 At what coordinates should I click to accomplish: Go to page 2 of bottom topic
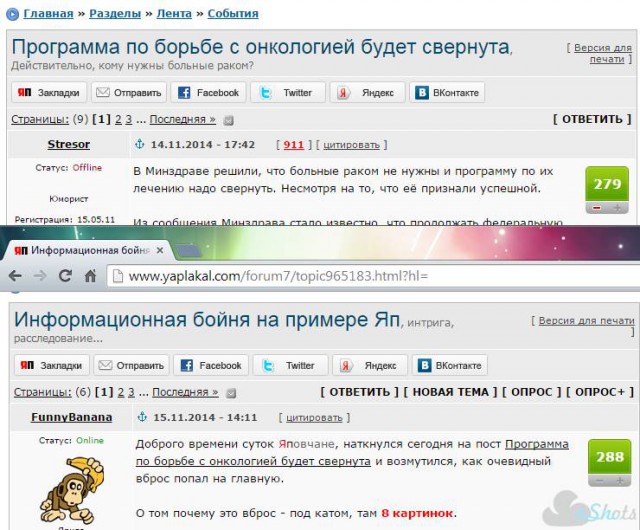click(121, 392)
